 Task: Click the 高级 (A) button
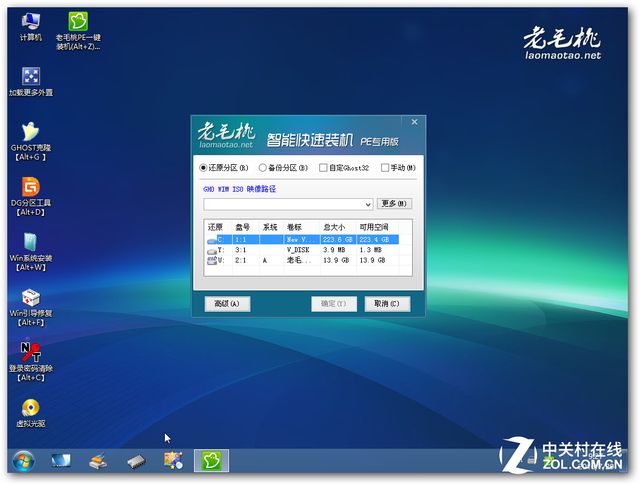(x=227, y=304)
